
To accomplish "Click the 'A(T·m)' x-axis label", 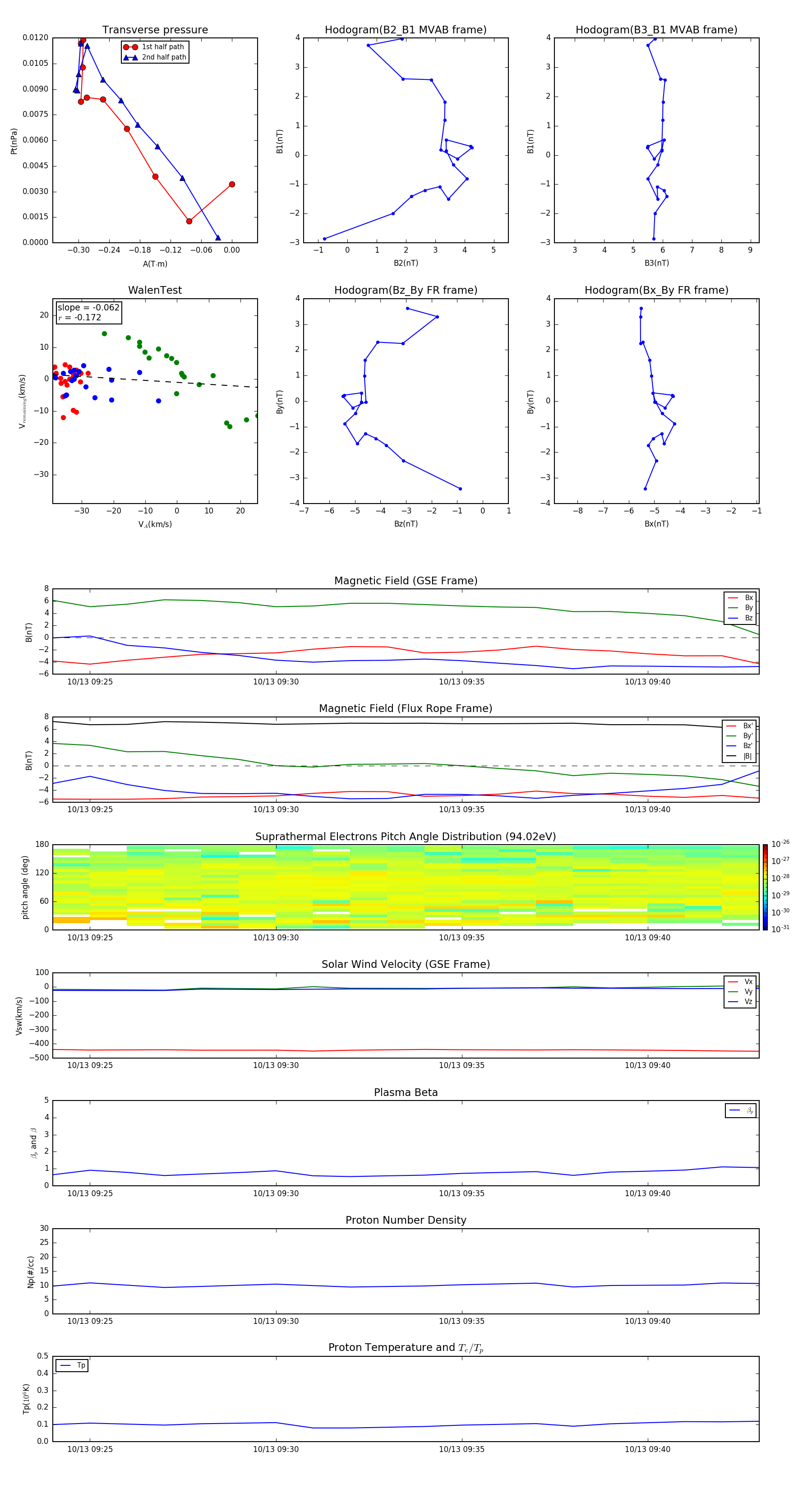I will coord(155,264).
